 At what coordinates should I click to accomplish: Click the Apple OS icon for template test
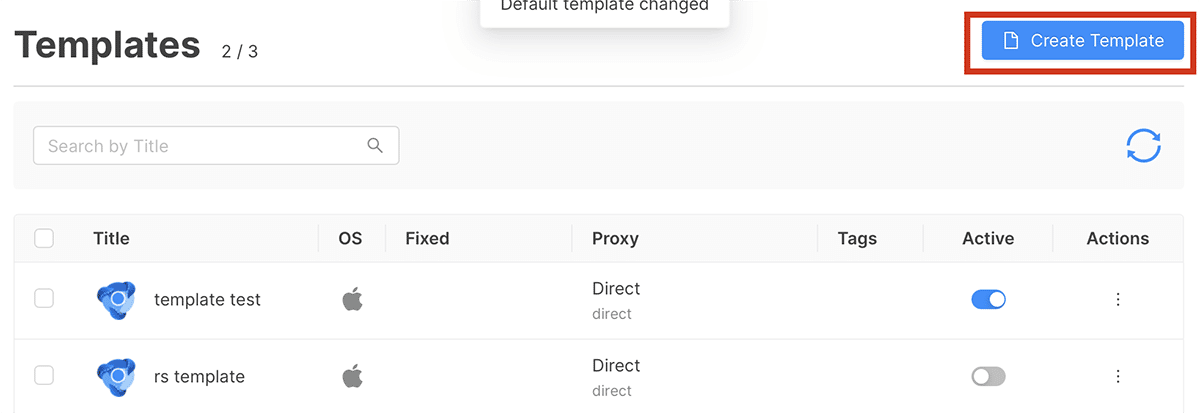click(x=351, y=299)
